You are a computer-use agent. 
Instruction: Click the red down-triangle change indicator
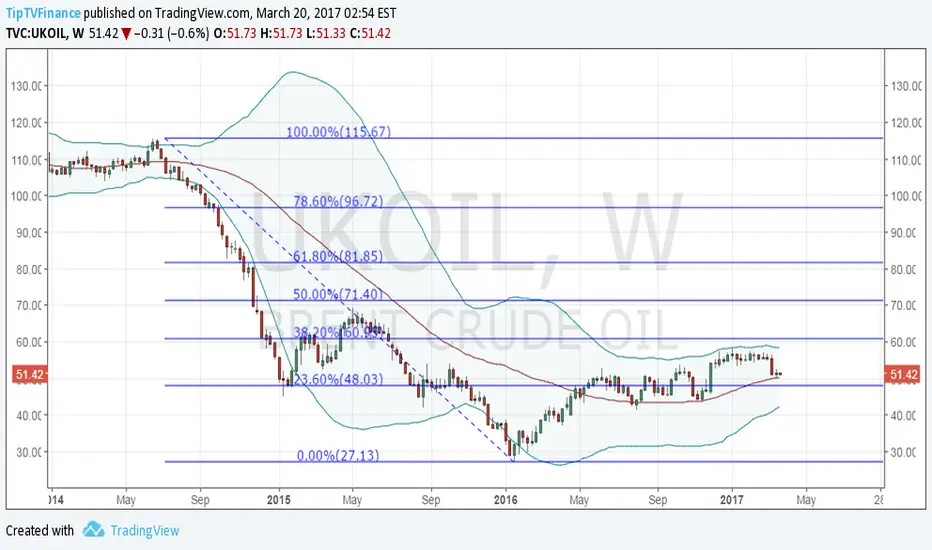click(x=126, y=34)
